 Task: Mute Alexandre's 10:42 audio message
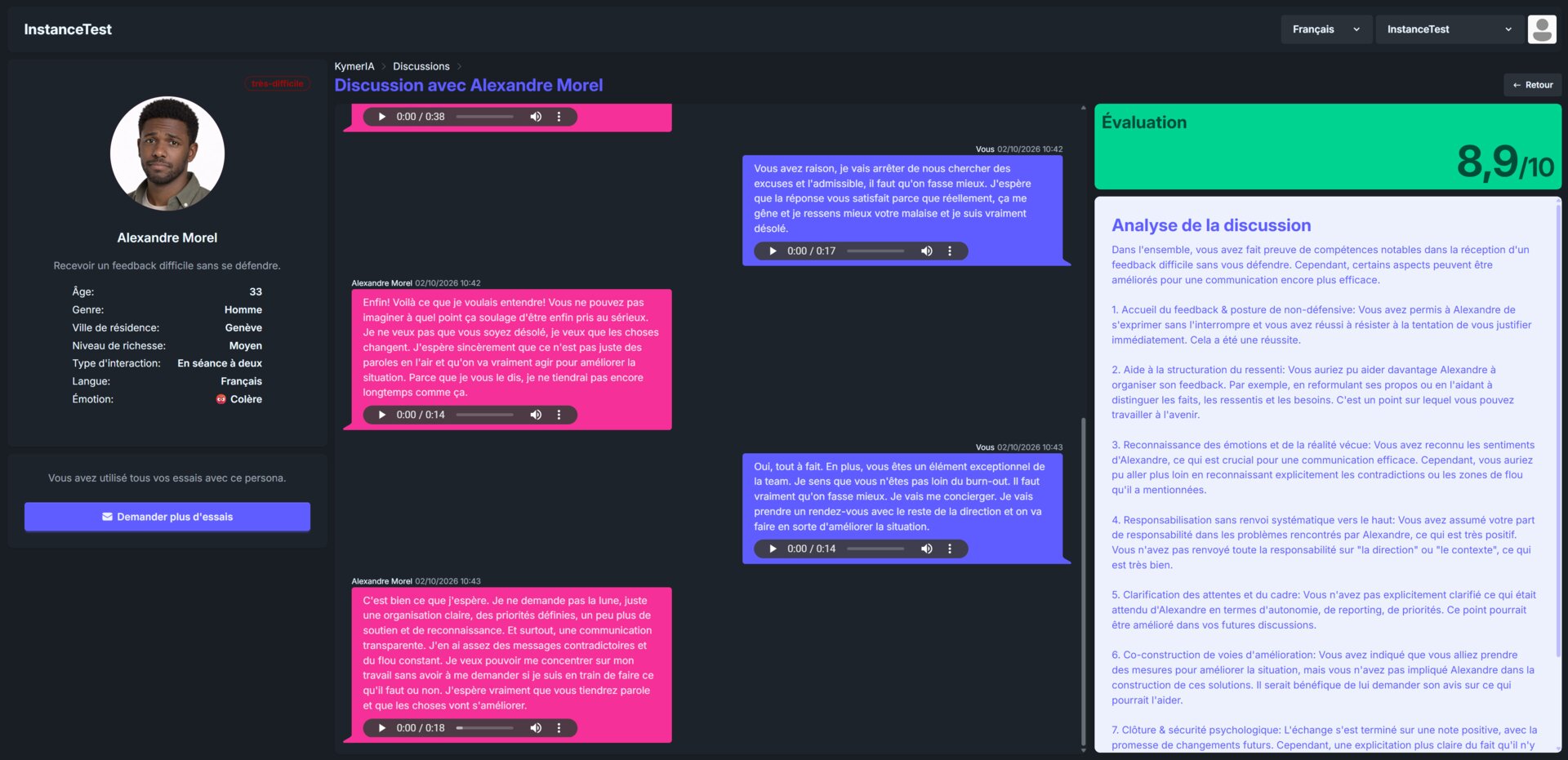[x=536, y=415]
